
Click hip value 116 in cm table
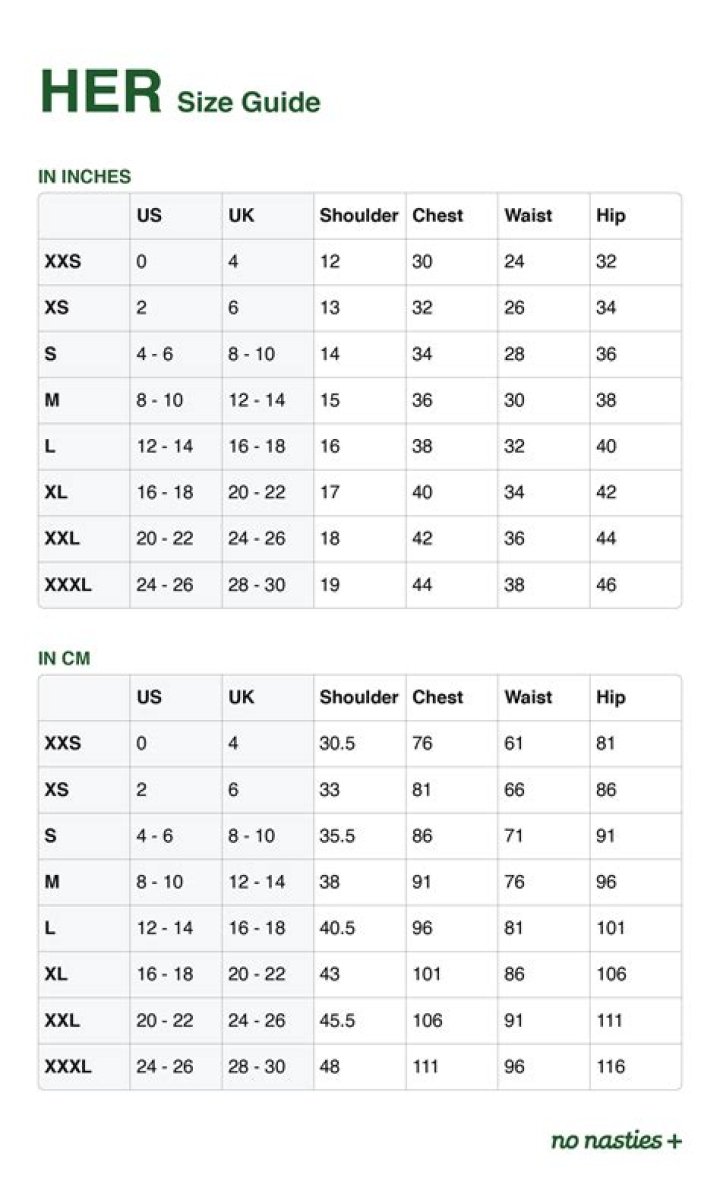(x=611, y=1067)
